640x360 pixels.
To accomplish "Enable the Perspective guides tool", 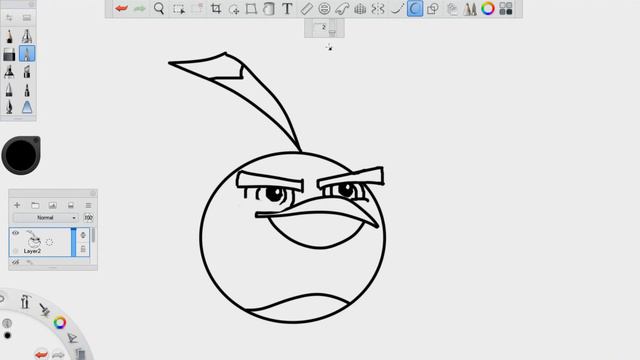I will [x=360, y=9].
